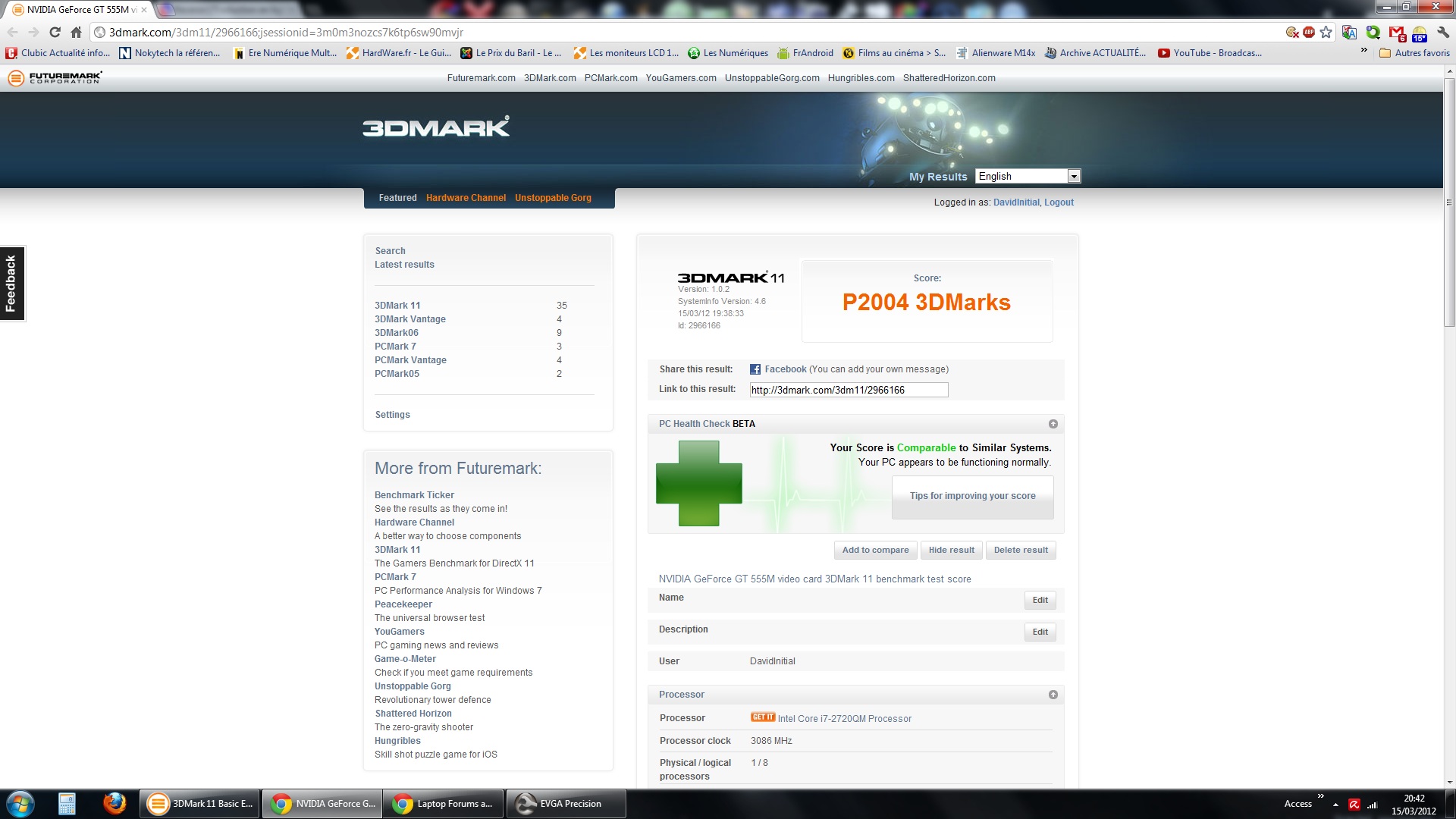Launch Firefox from the taskbar
Viewport: 1456px width, 819px height.
coord(115,804)
